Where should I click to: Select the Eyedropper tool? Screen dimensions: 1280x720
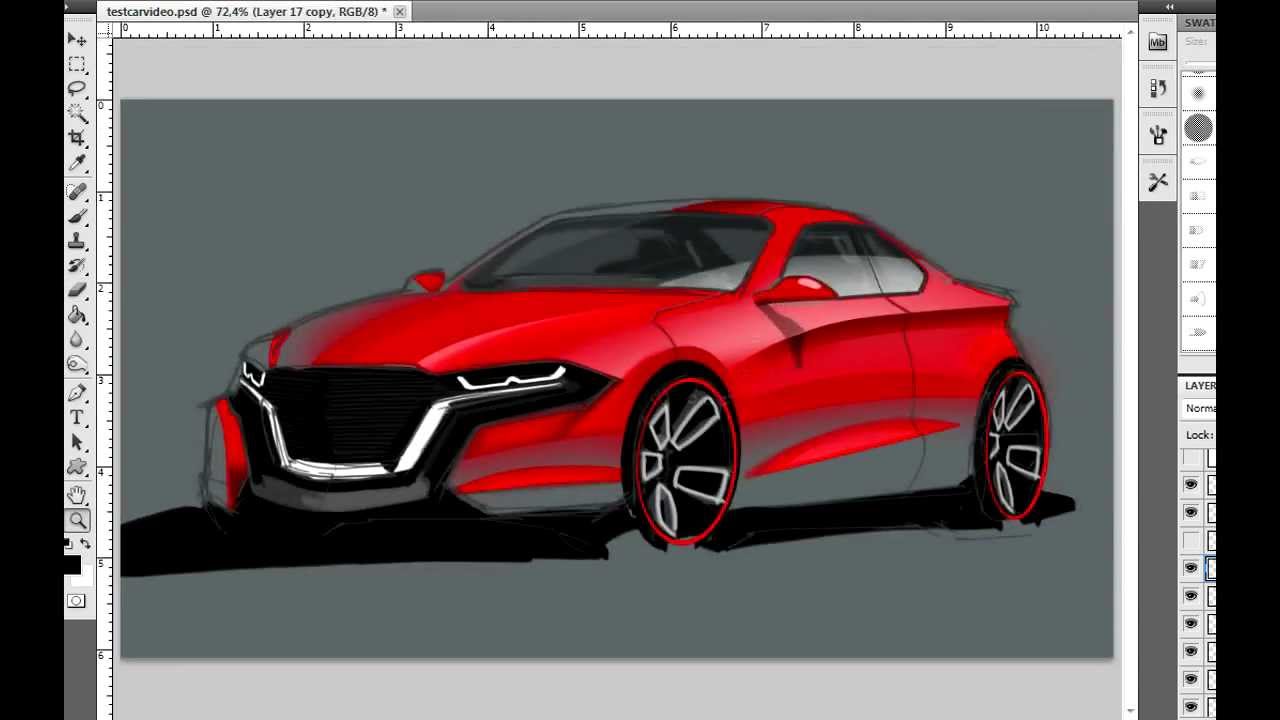click(x=77, y=163)
